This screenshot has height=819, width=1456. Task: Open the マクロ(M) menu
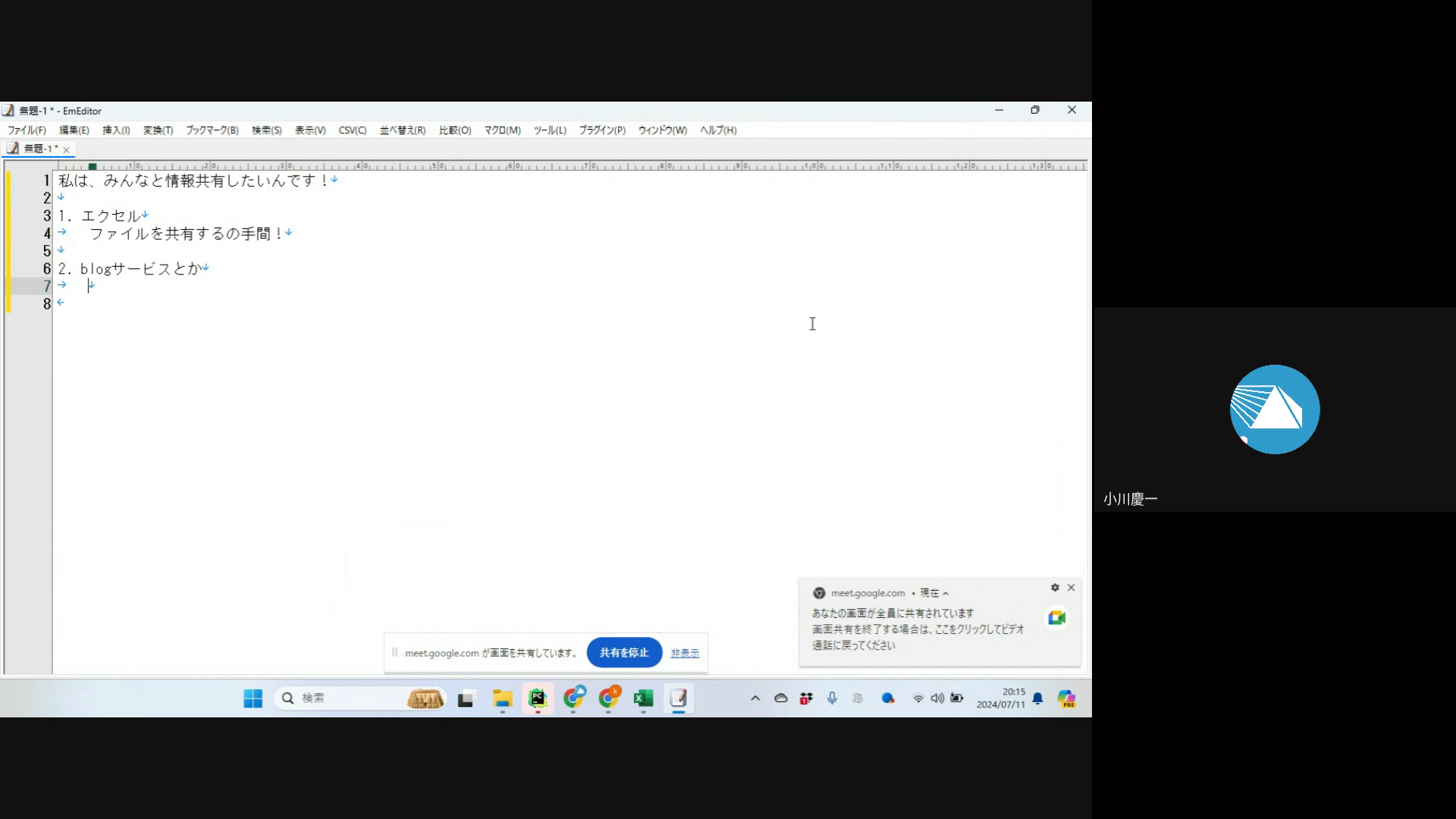(x=502, y=130)
